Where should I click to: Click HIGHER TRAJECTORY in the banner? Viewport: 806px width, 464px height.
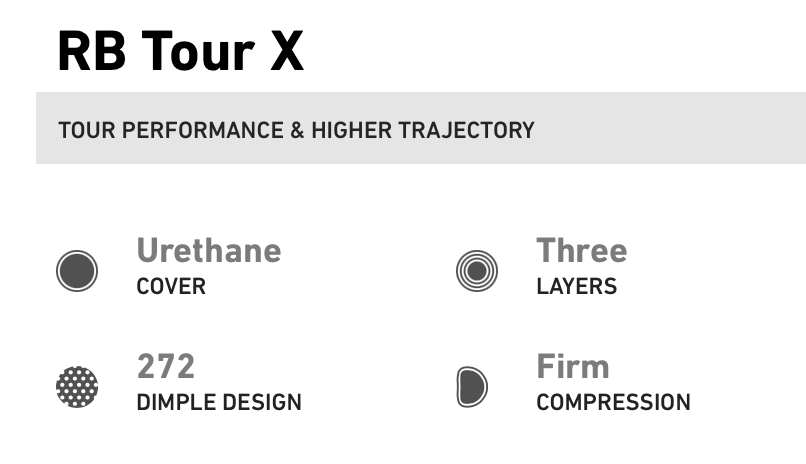click(x=422, y=130)
